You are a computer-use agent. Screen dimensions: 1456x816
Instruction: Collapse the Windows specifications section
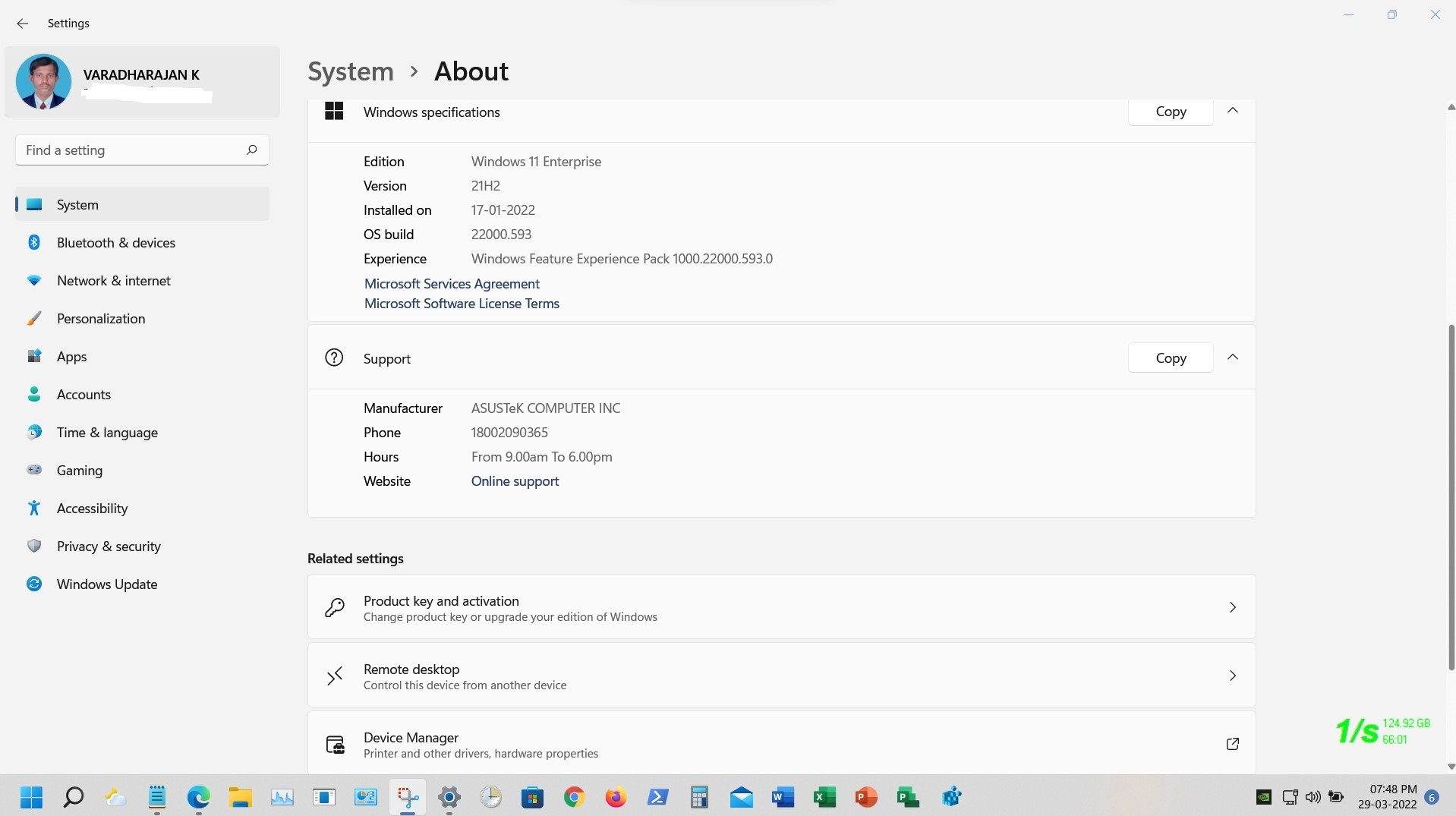pyautogui.click(x=1232, y=111)
